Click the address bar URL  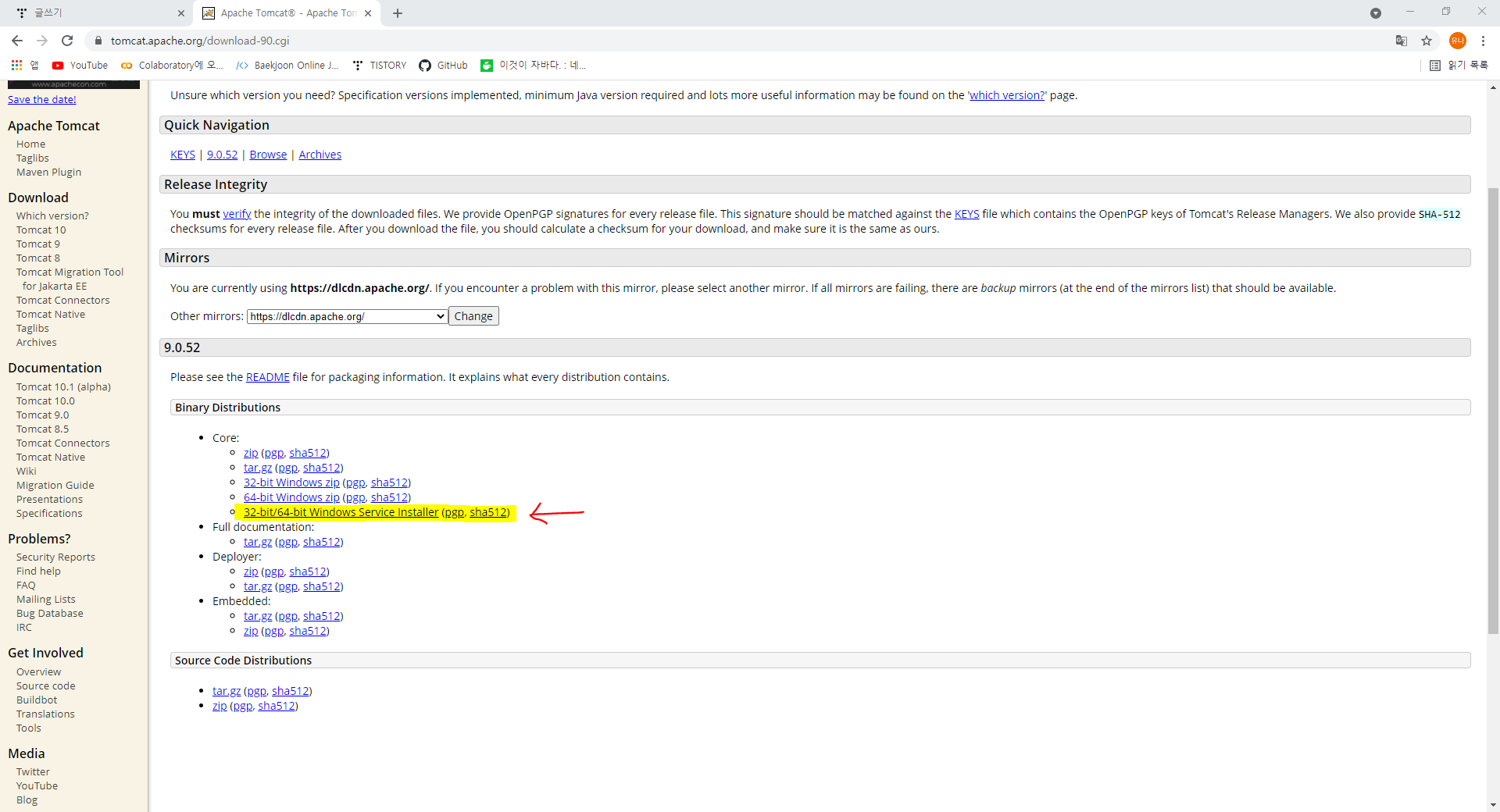coord(200,41)
